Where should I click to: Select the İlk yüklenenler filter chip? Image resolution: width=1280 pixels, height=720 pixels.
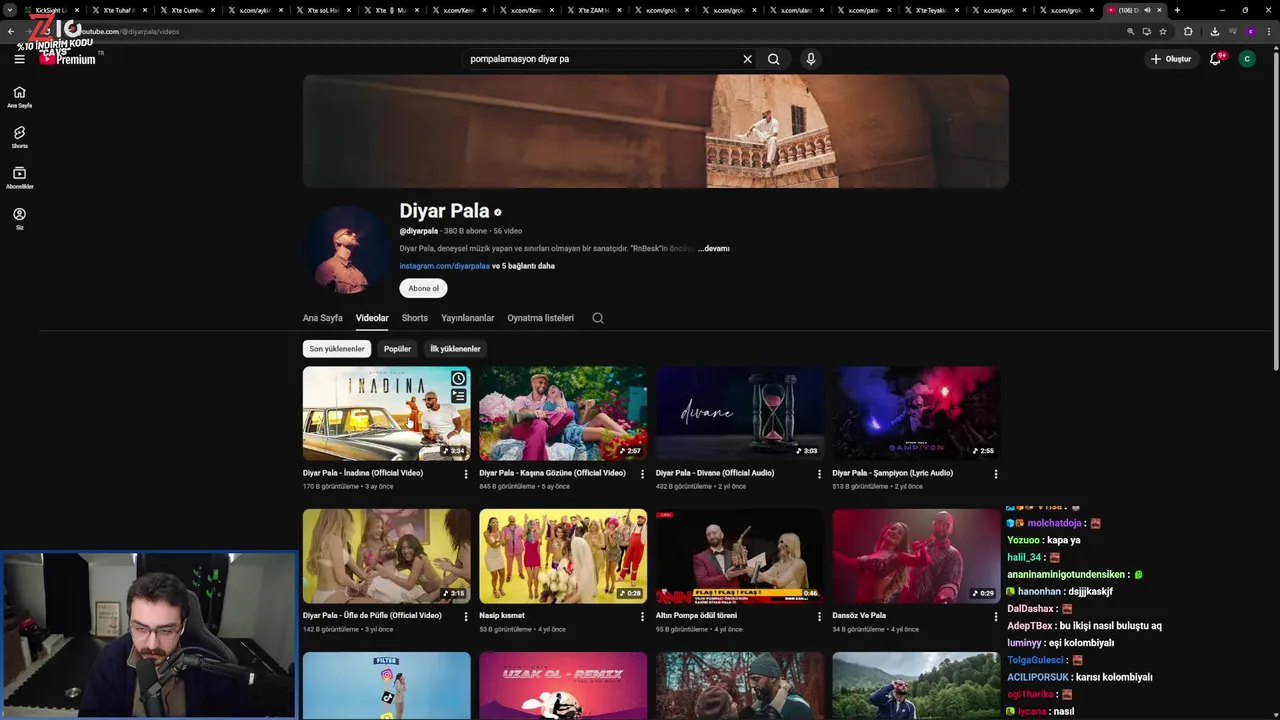(x=455, y=349)
